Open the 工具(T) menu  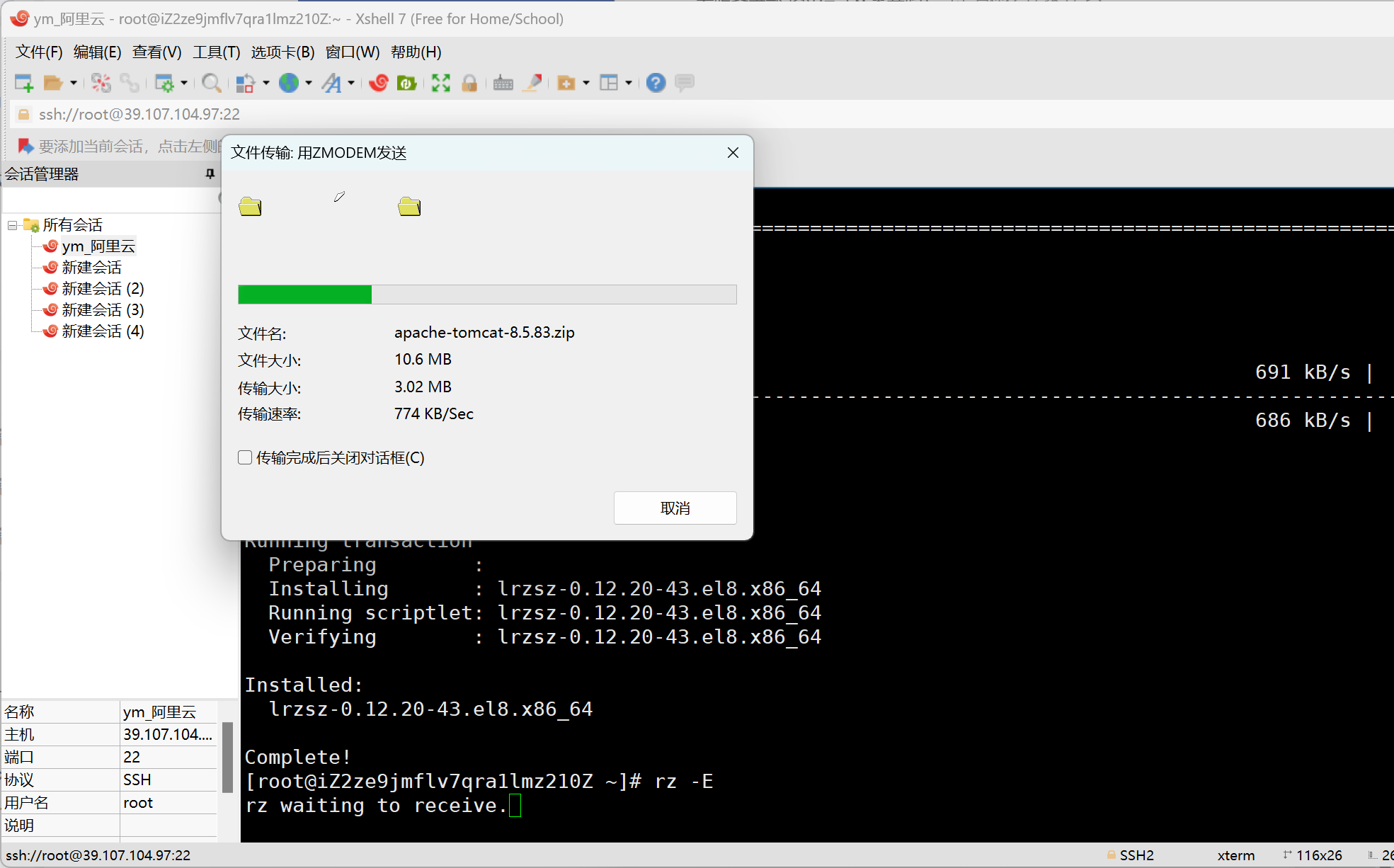click(x=216, y=52)
